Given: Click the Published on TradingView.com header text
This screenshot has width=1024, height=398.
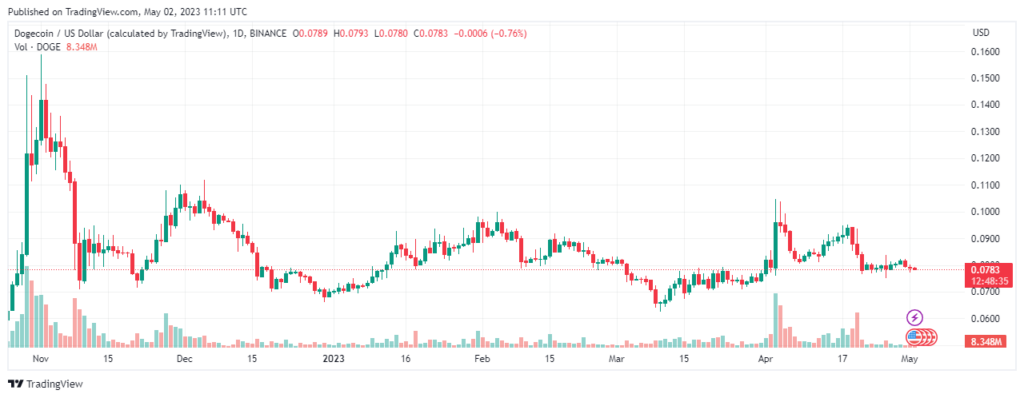Looking at the screenshot, I should click(x=126, y=11).
